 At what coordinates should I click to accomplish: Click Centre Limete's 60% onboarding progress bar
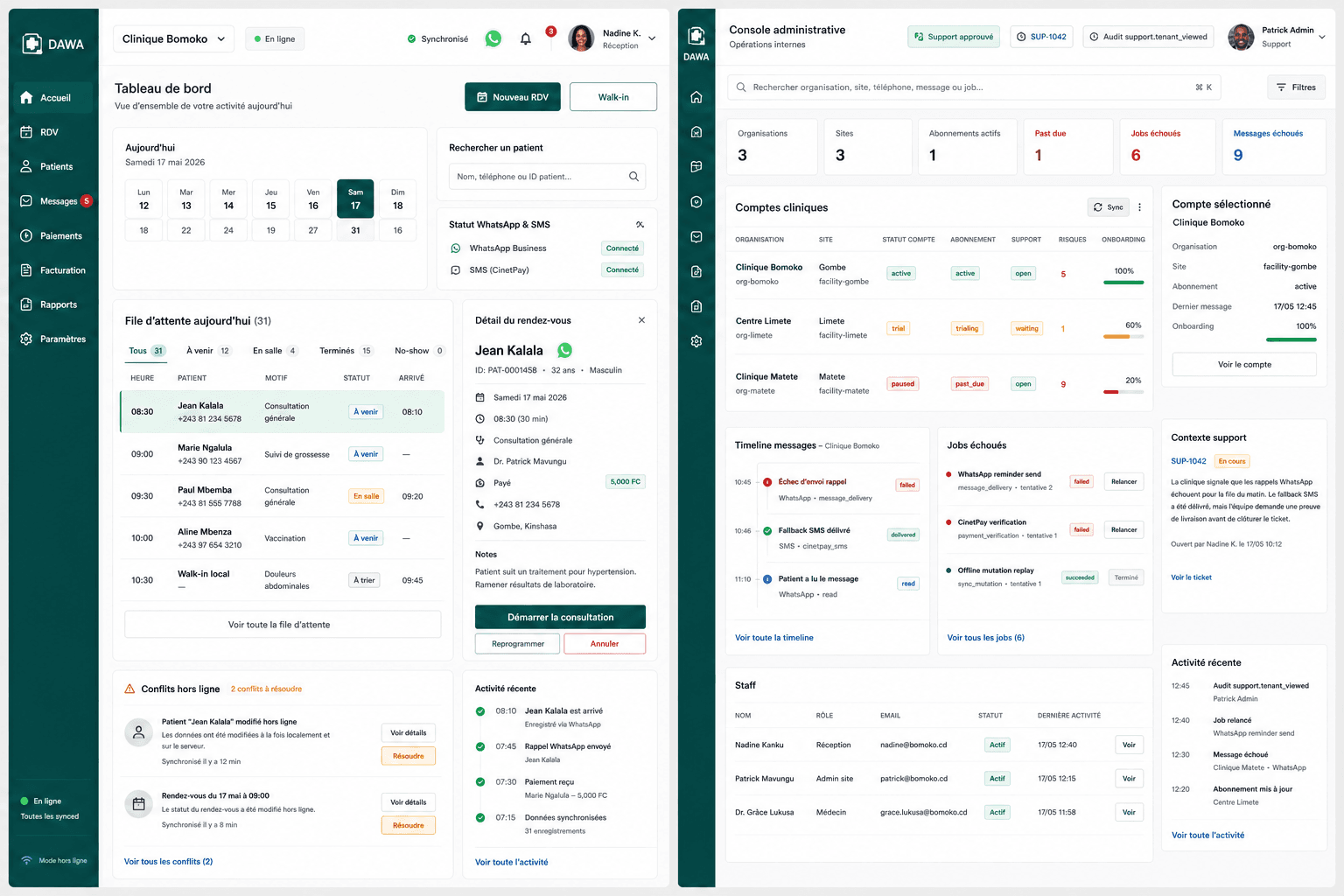tap(1123, 337)
